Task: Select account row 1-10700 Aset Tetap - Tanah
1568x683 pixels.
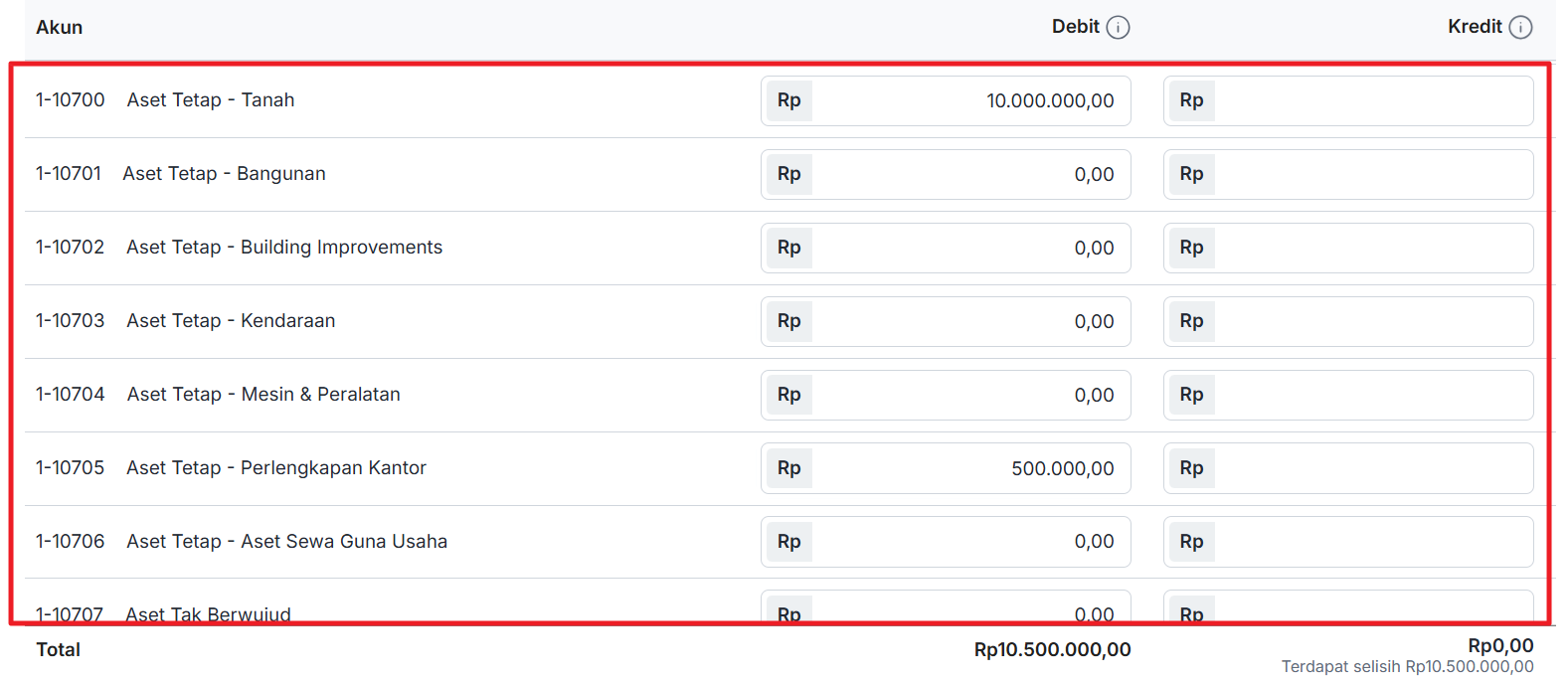Action: (211, 100)
